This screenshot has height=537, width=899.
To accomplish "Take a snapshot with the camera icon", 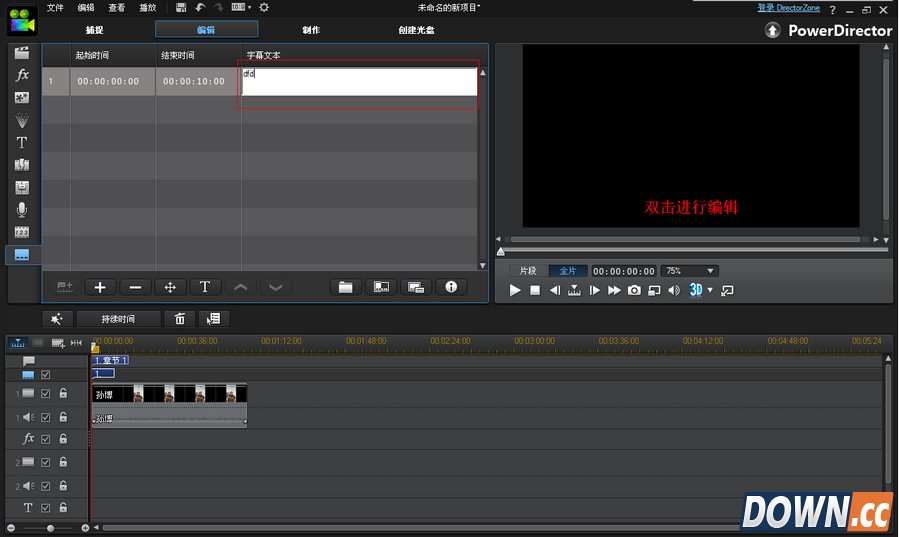I will [x=634, y=291].
